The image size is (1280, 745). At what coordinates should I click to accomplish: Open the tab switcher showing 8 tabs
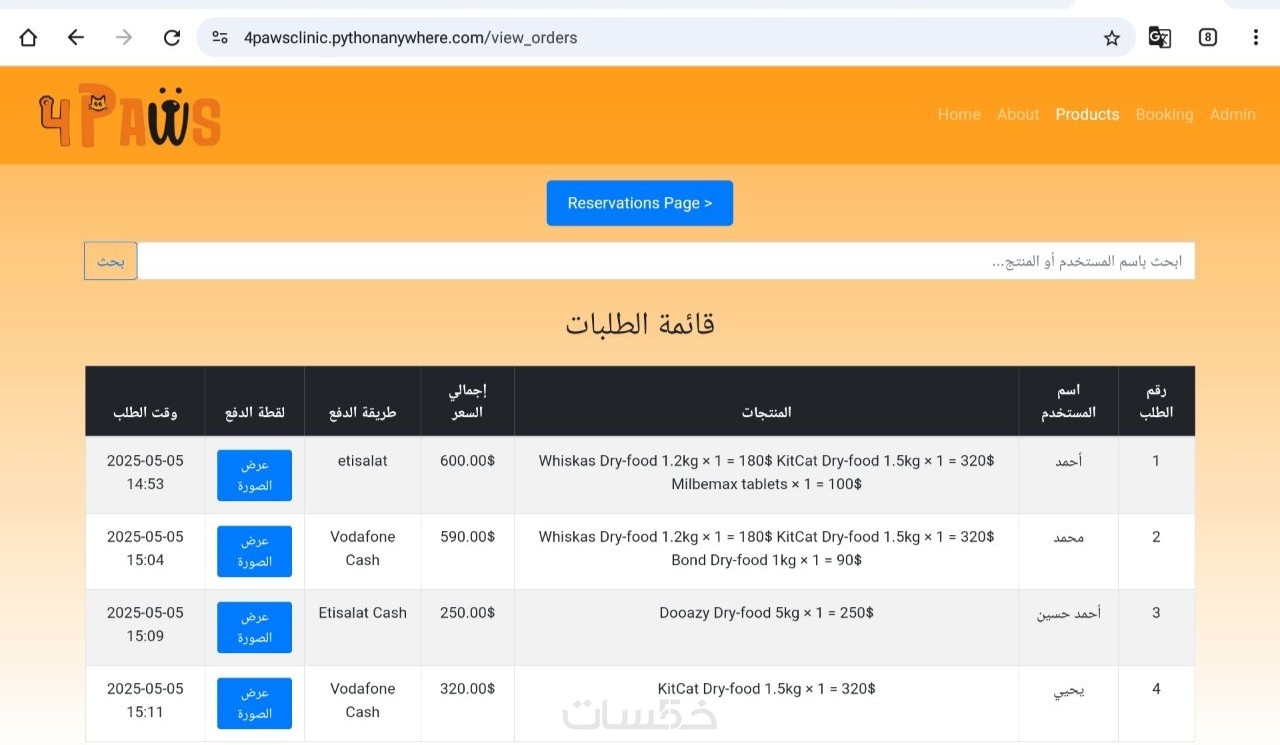pyautogui.click(x=1208, y=38)
